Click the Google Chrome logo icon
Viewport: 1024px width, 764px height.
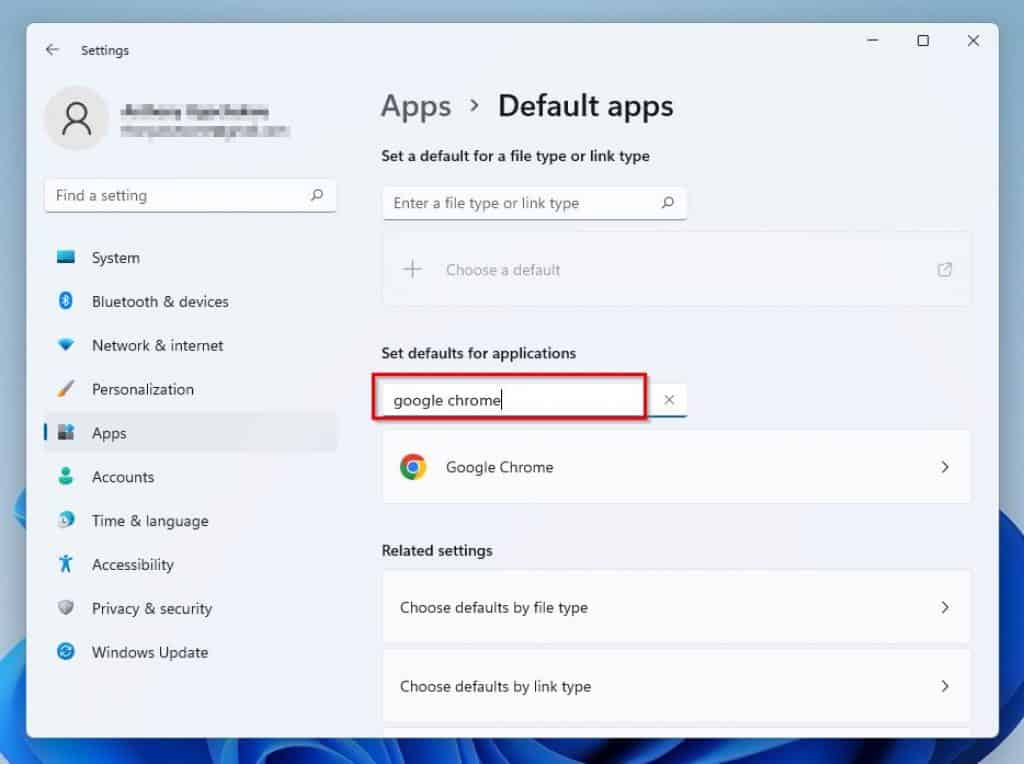(413, 467)
